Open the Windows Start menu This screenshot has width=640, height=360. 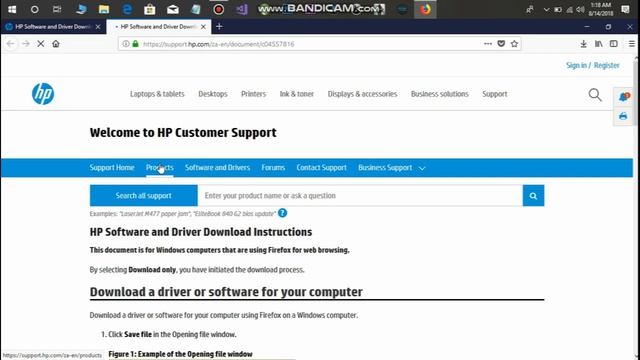click(12, 9)
